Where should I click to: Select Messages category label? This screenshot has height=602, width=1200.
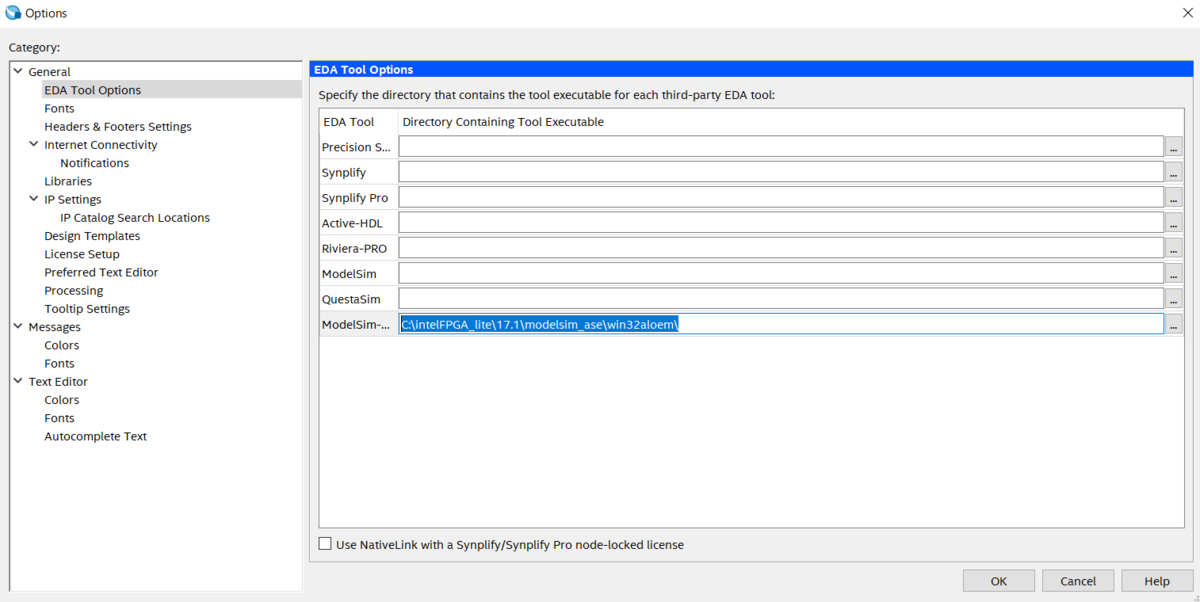(54, 327)
